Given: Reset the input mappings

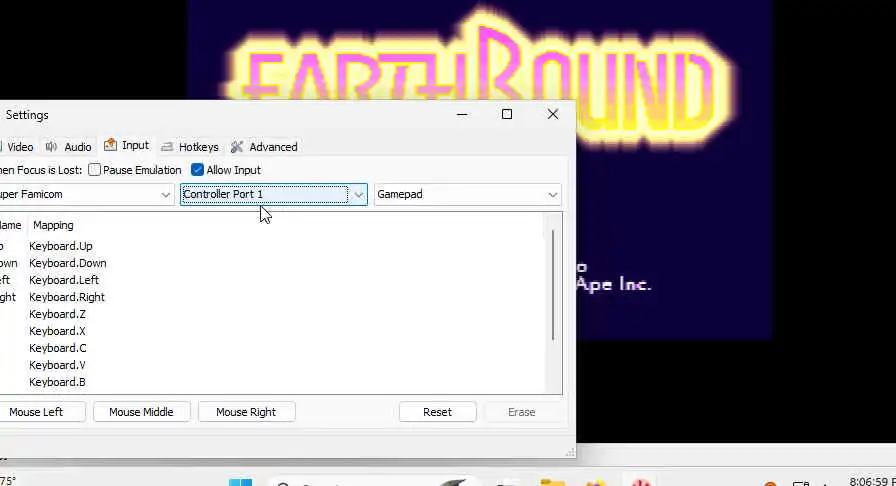Looking at the screenshot, I should (437, 412).
